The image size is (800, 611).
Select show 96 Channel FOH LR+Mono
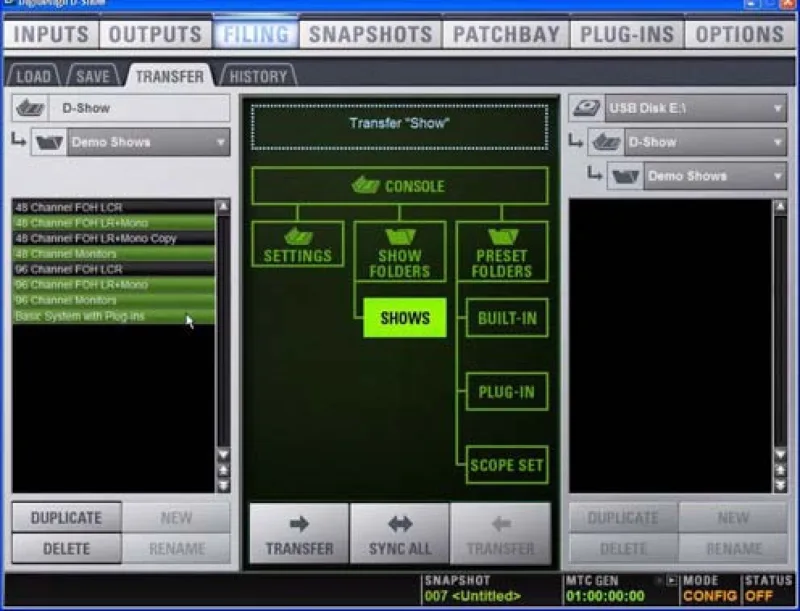point(114,285)
